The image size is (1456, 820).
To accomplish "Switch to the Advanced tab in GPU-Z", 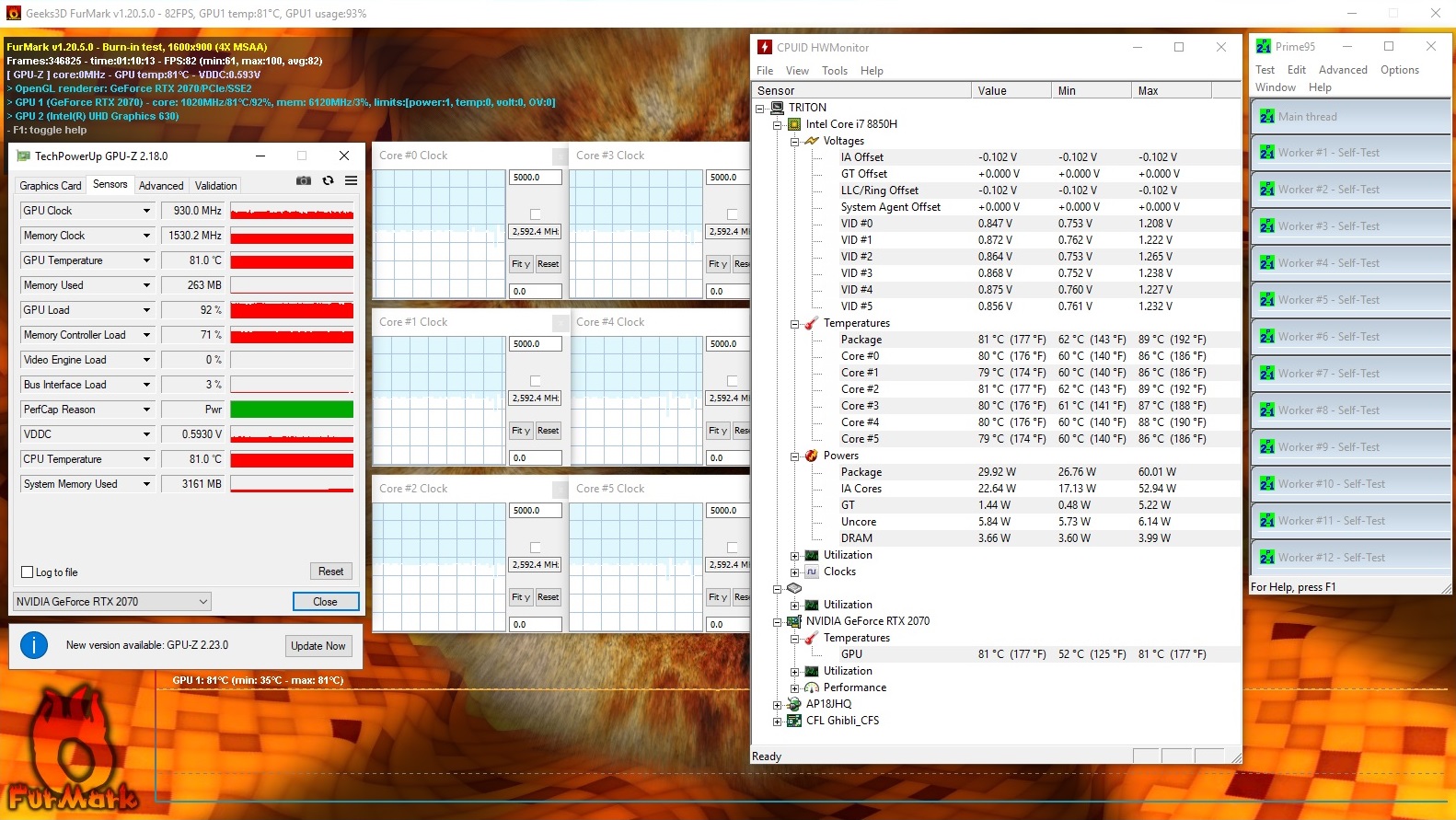I will [161, 186].
